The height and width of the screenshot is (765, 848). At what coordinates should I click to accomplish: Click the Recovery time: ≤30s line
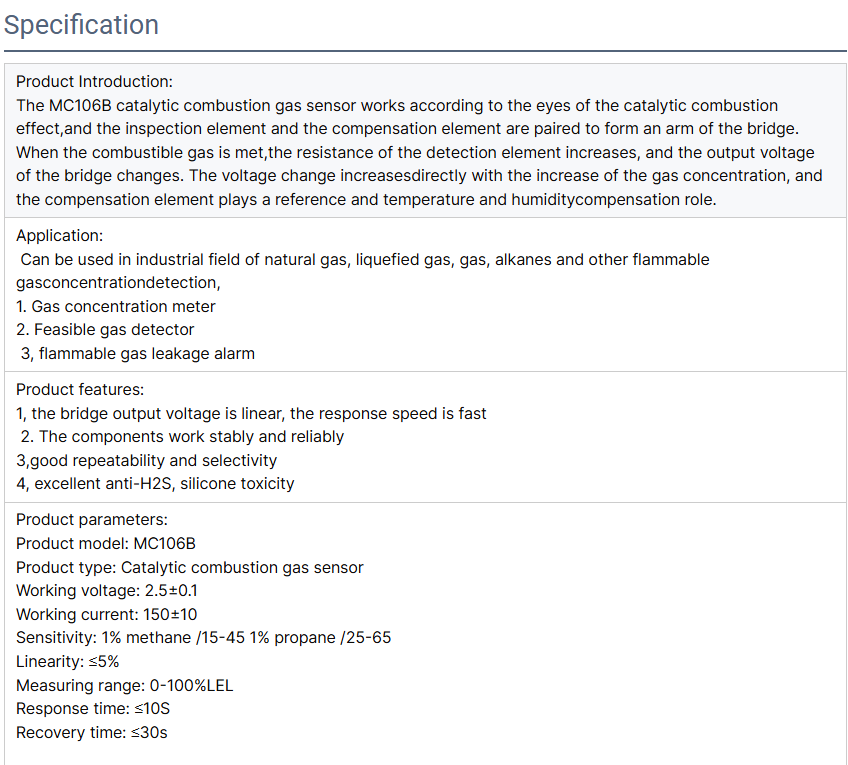[92, 733]
